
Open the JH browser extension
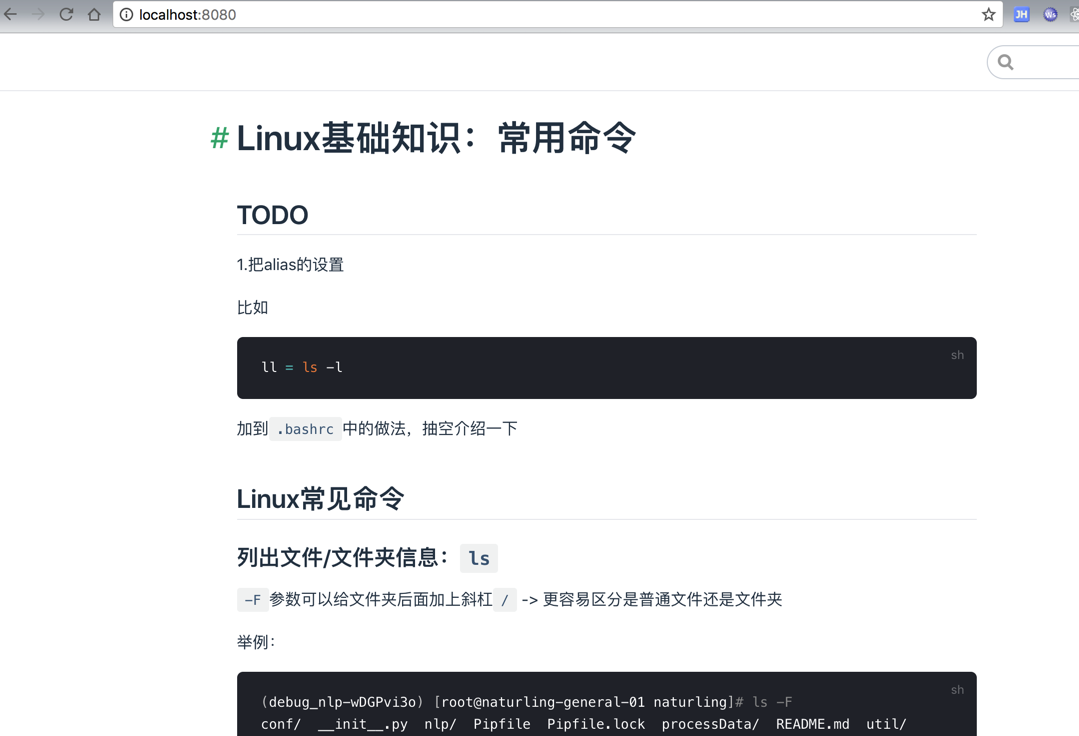point(1021,15)
